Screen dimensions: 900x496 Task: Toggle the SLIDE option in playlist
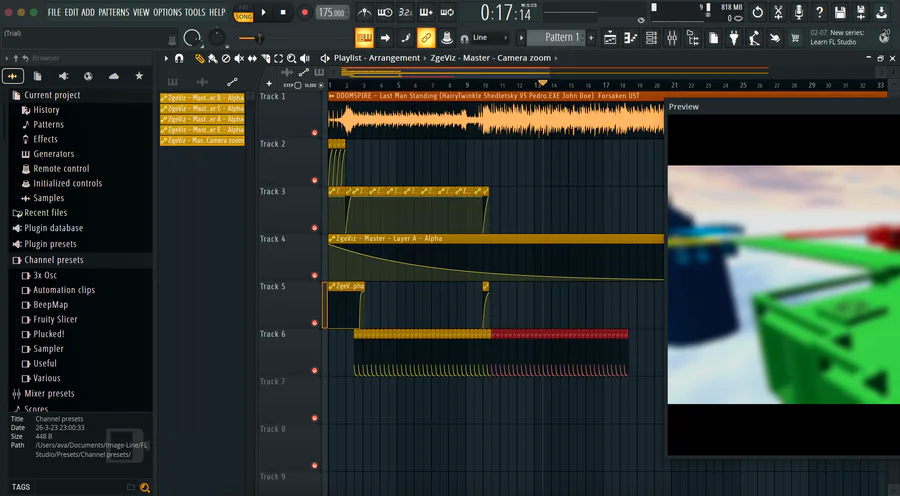[321, 86]
